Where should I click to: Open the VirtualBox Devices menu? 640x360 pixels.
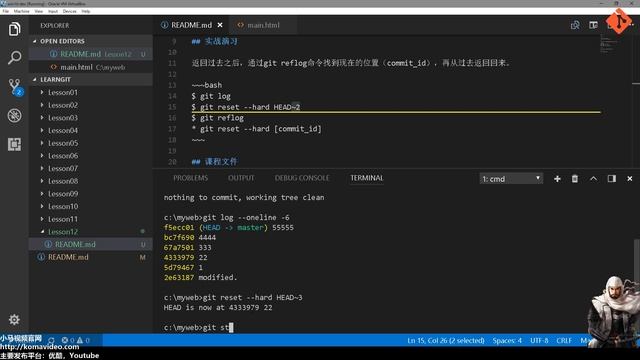pos(69,11)
